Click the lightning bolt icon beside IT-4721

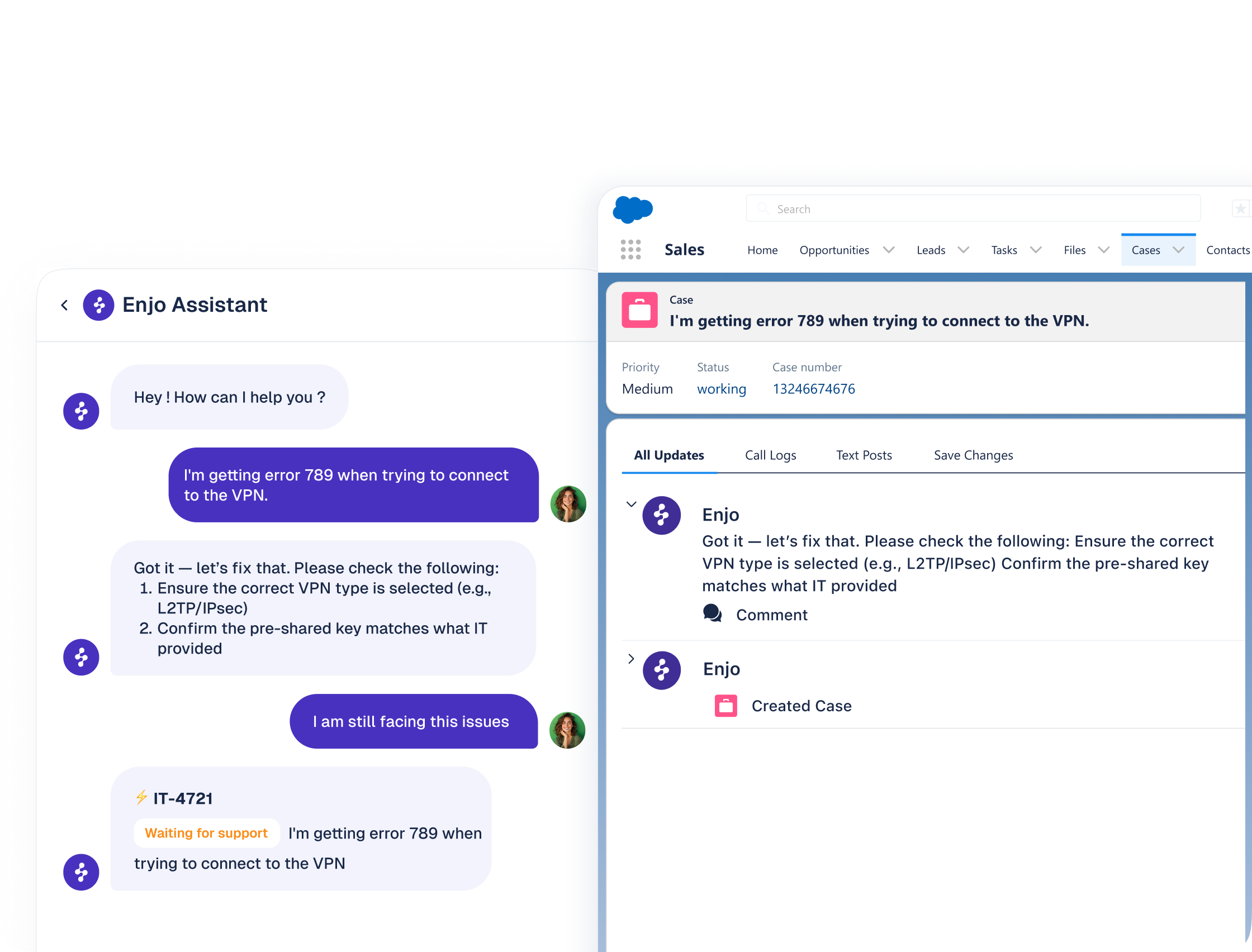click(141, 798)
